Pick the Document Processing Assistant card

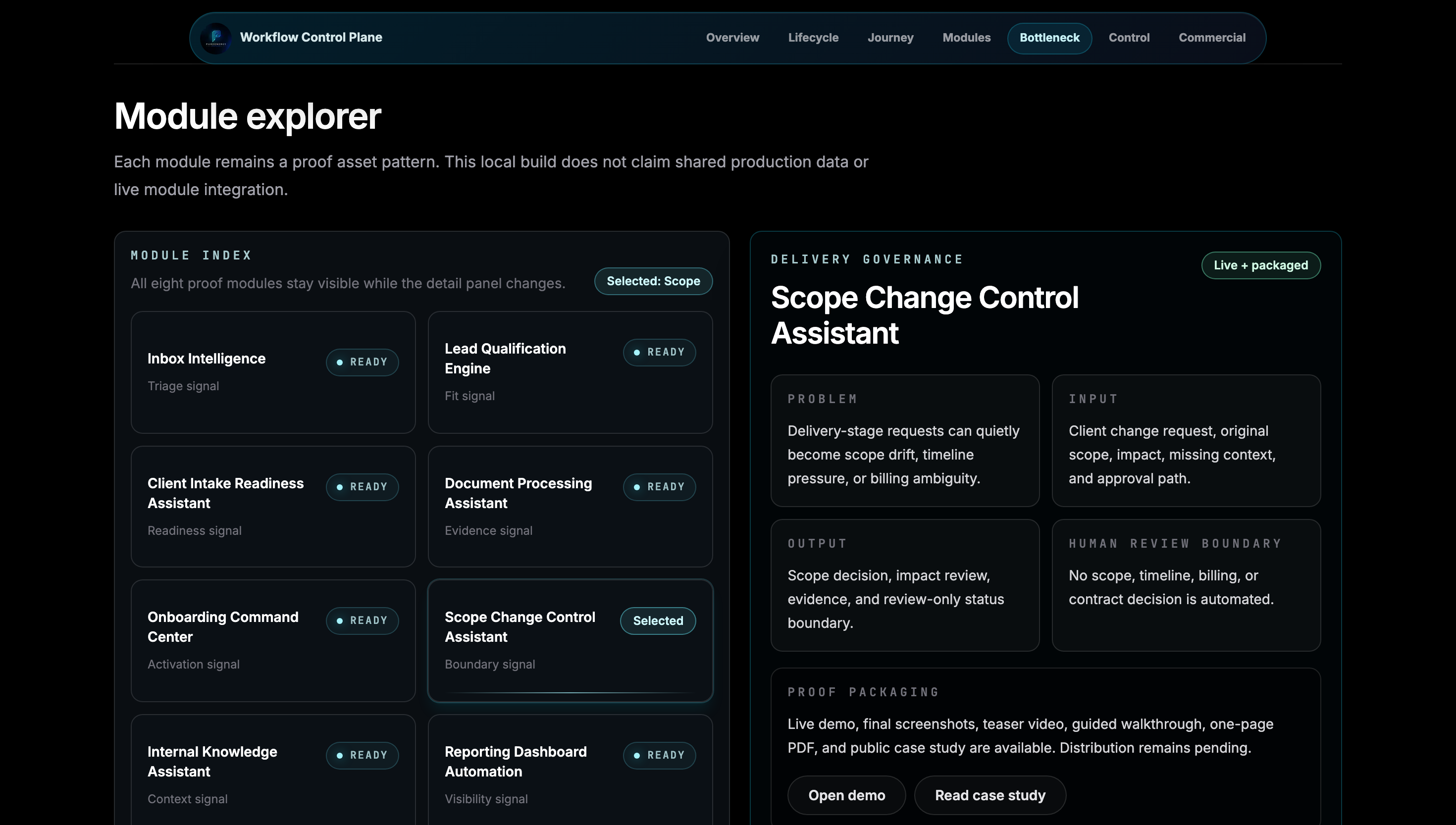point(570,507)
